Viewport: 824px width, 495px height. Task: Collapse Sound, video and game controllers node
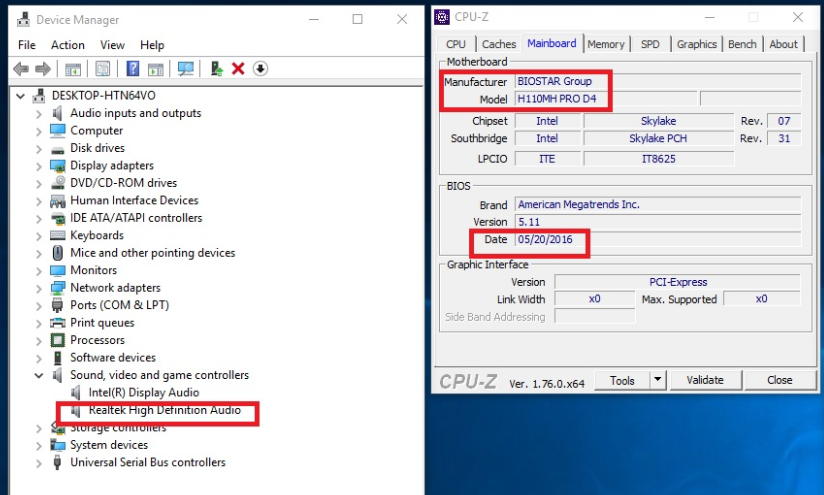(x=38, y=375)
